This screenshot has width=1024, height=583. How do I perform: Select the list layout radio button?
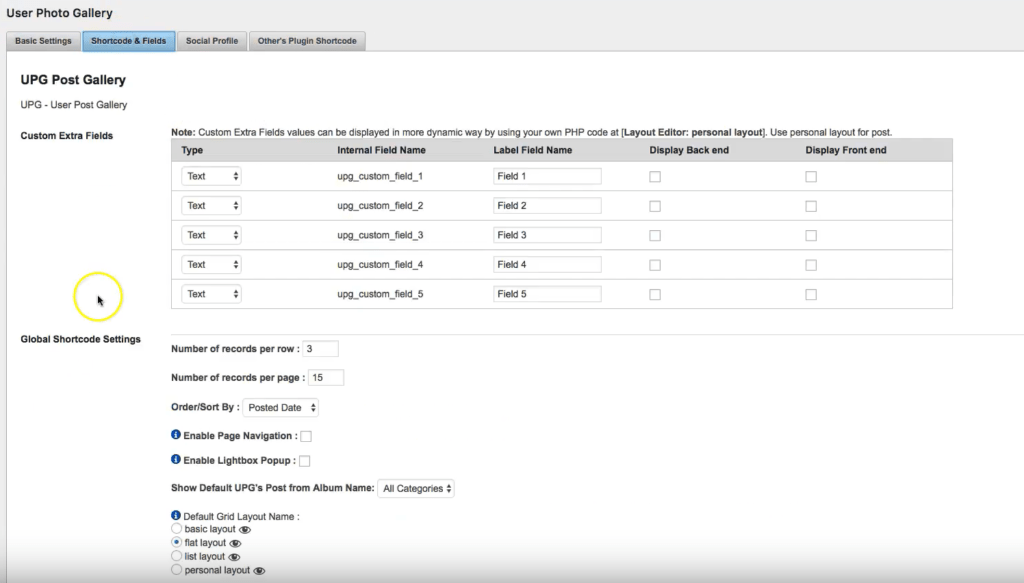coord(176,556)
